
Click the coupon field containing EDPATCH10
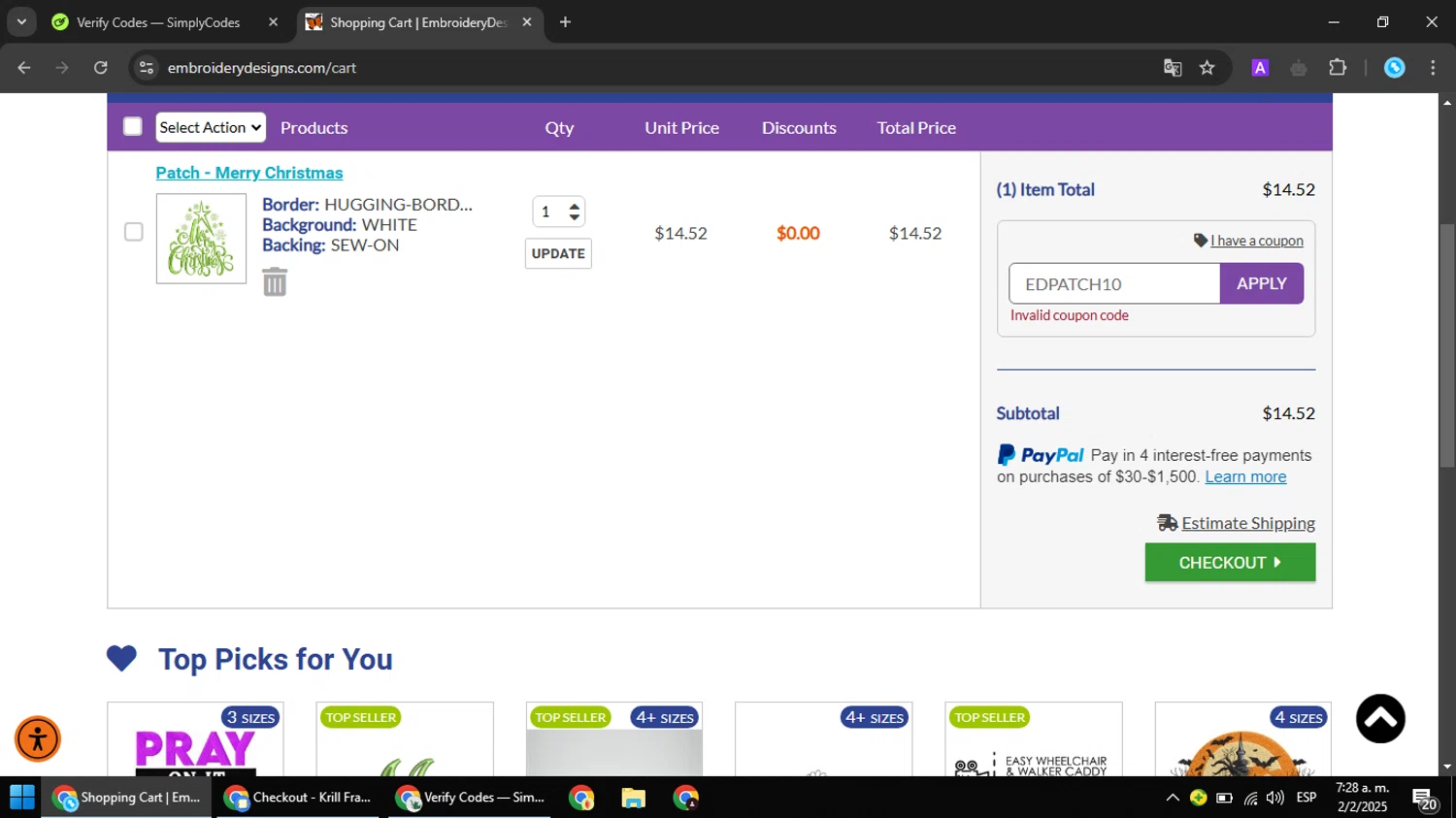(x=1114, y=283)
